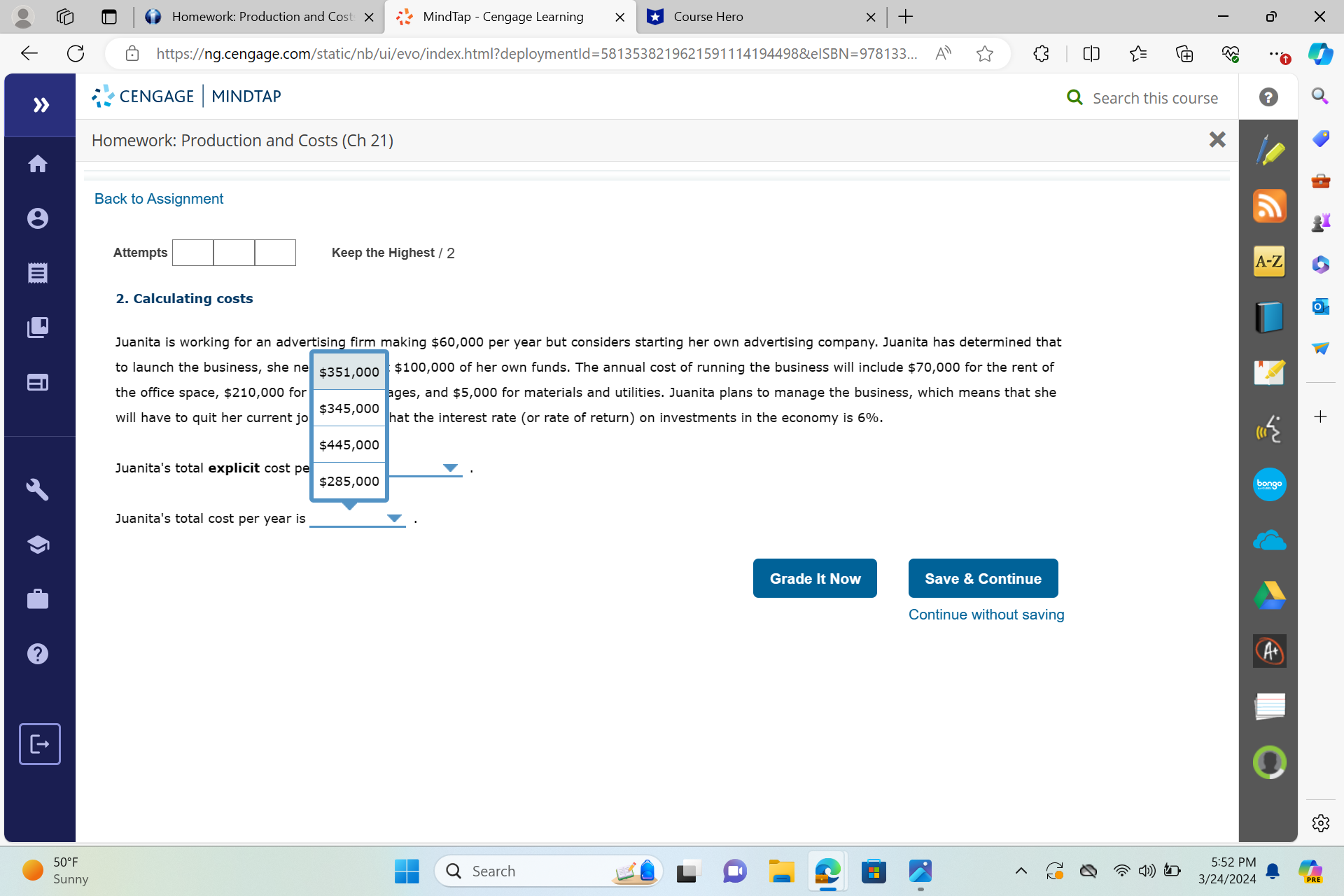
Task: Click the Bongo app icon
Action: pos(1269,484)
